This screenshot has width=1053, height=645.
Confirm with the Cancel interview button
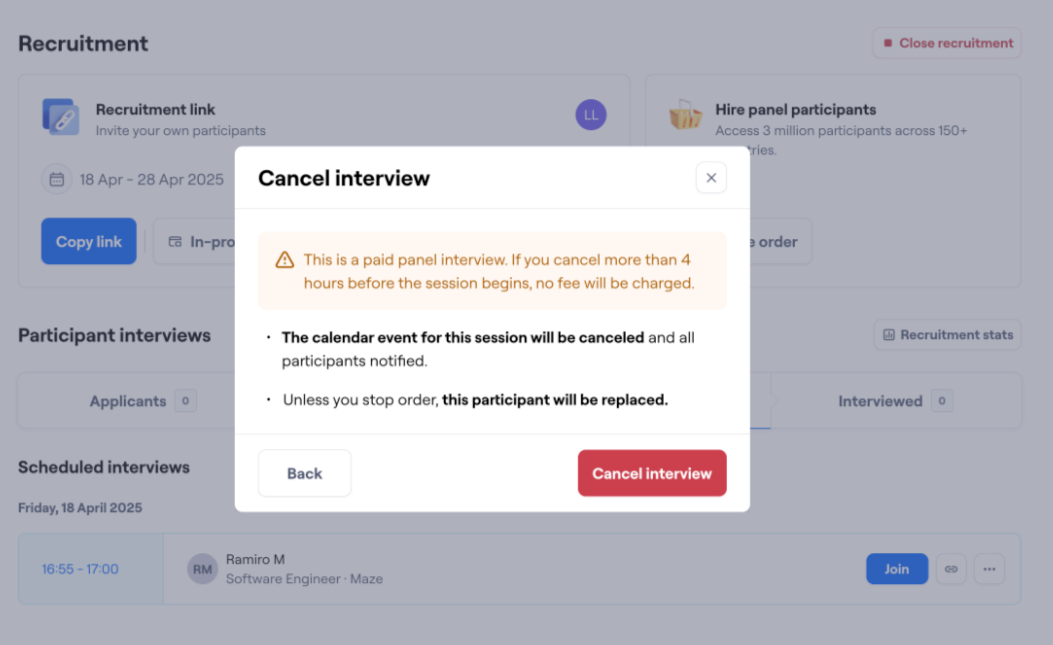coord(652,472)
